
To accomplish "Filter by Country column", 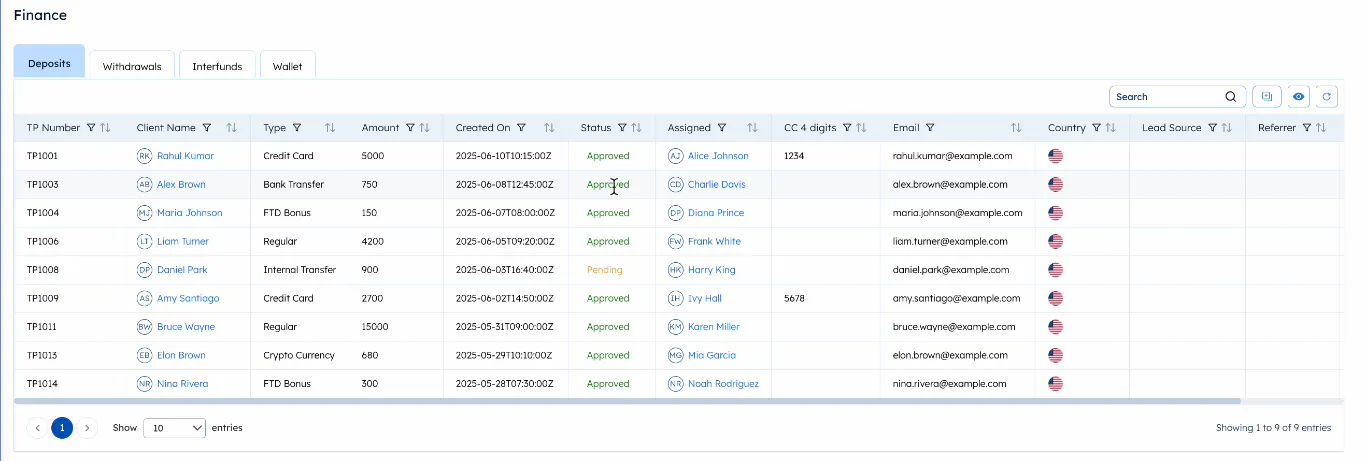I will click(1096, 128).
